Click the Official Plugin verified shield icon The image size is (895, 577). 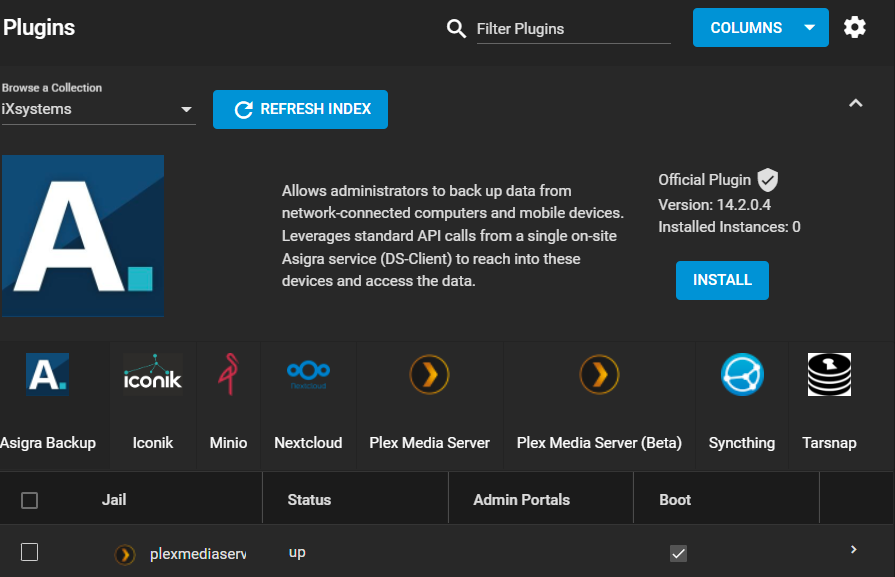[x=768, y=180]
